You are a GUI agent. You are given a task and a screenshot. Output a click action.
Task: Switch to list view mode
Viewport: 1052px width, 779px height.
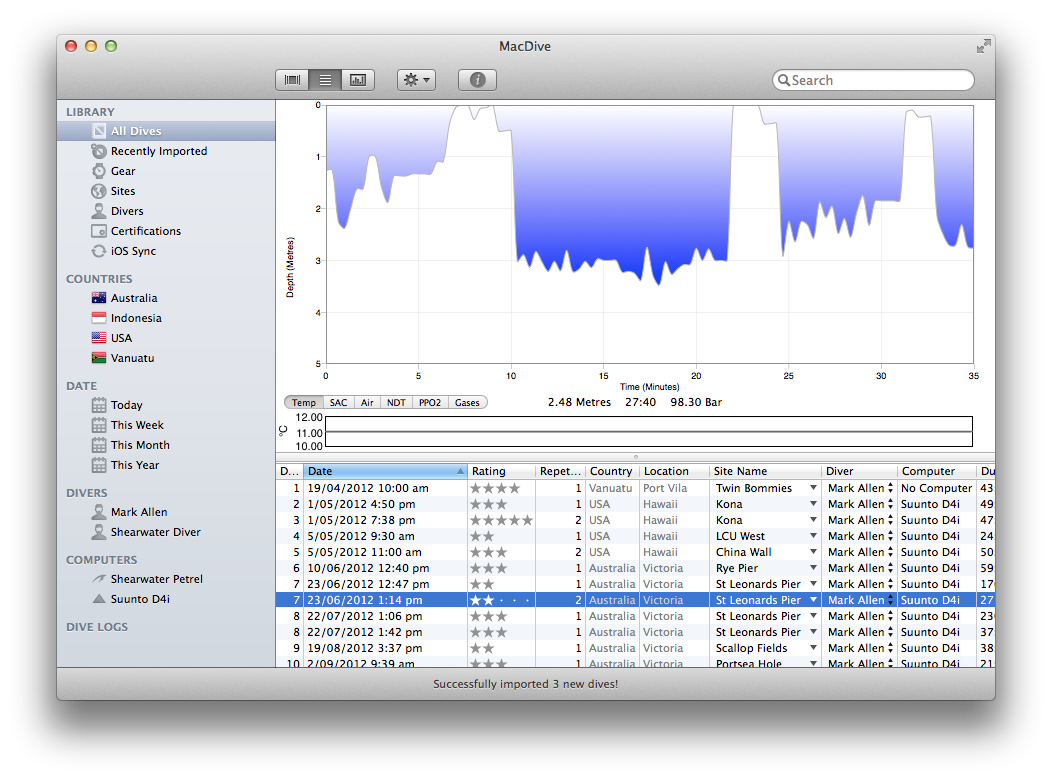point(325,80)
